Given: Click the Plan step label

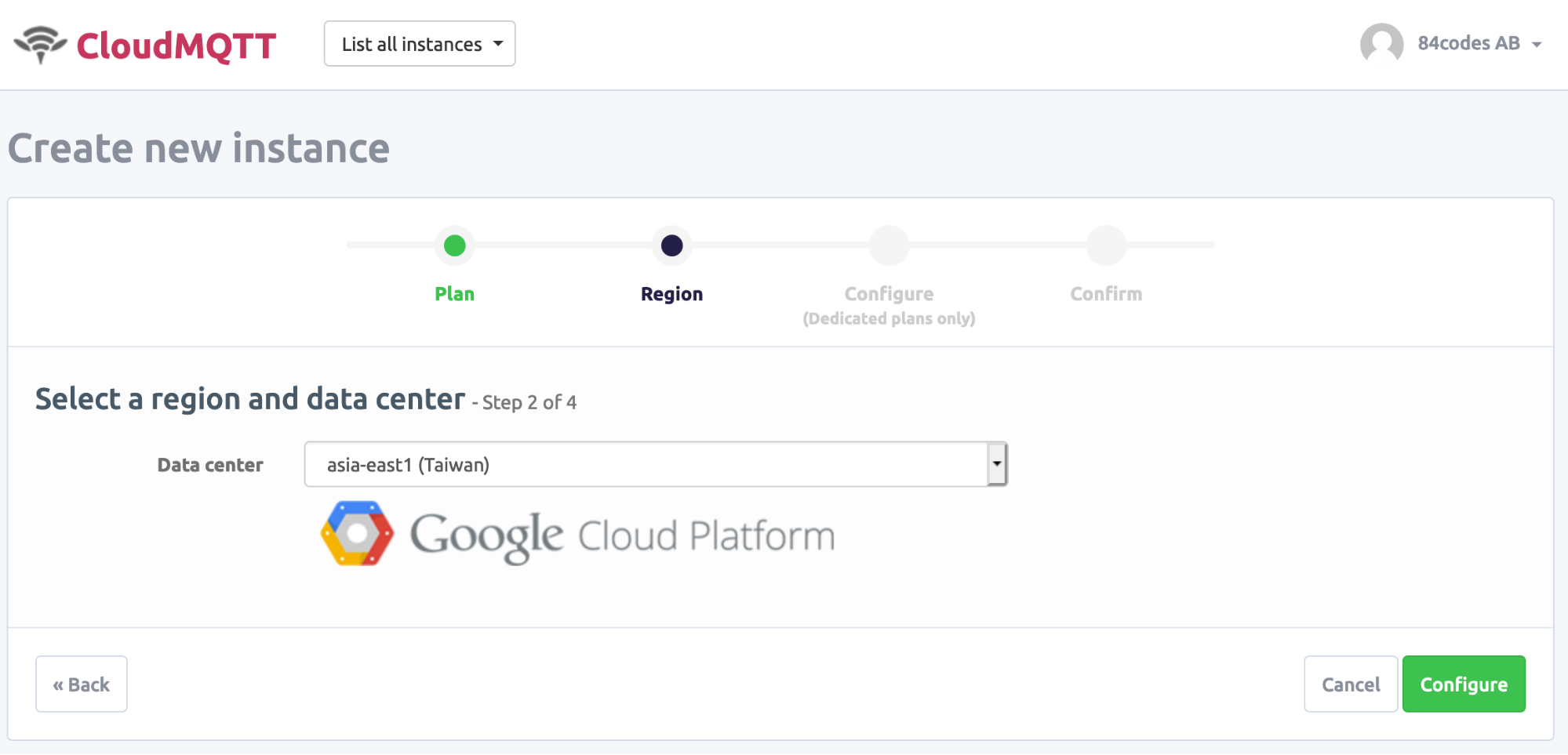Looking at the screenshot, I should click(455, 294).
